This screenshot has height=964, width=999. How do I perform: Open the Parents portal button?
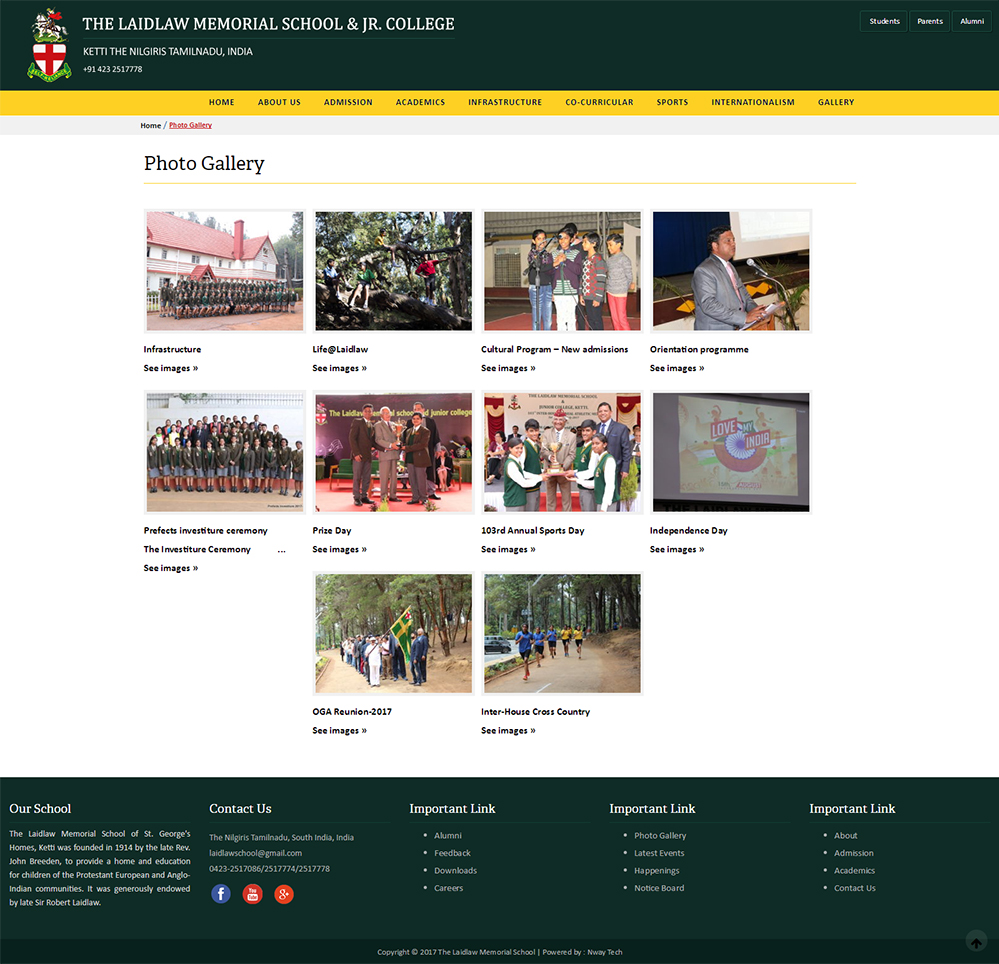(x=930, y=21)
